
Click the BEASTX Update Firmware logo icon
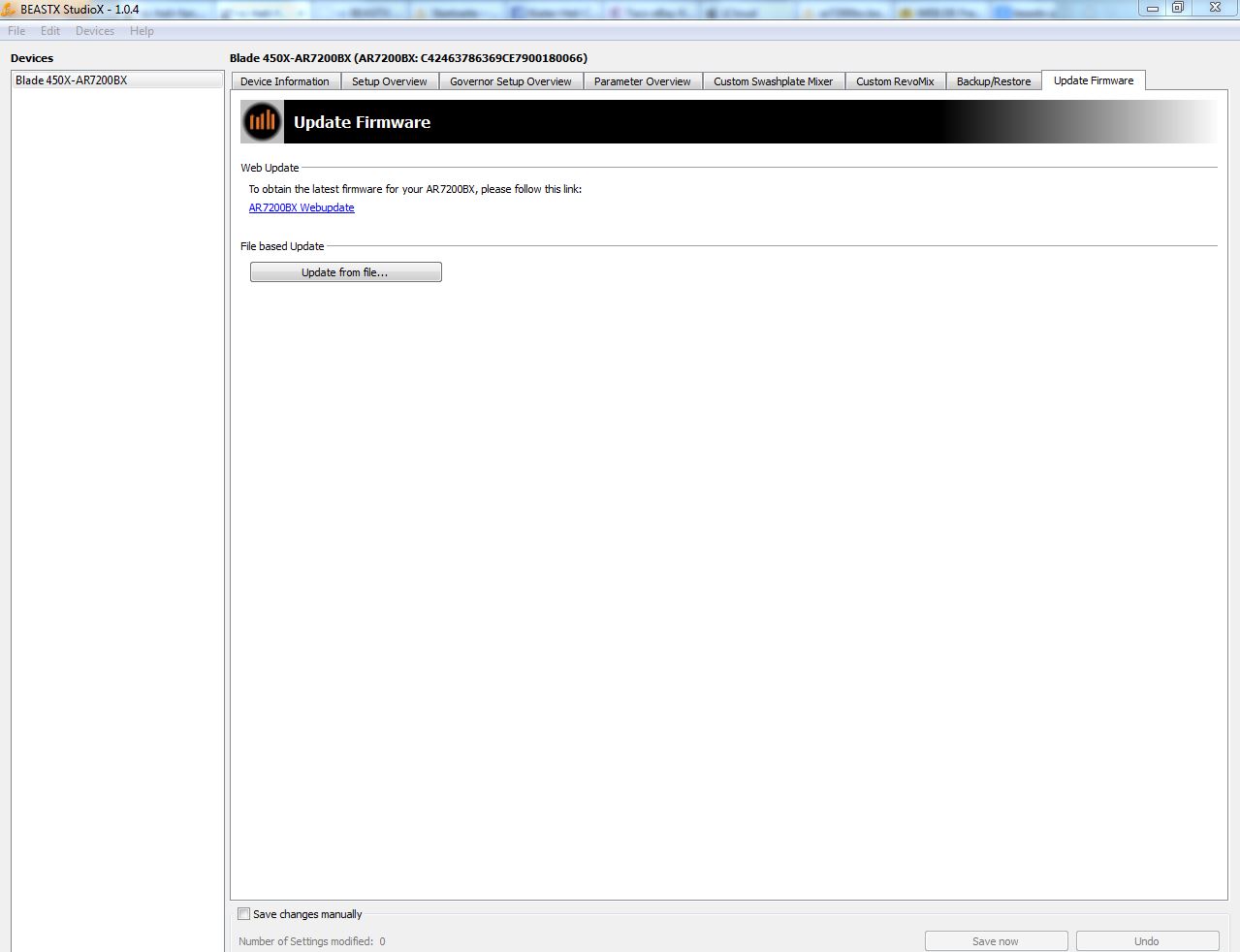(x=262, y=122)
